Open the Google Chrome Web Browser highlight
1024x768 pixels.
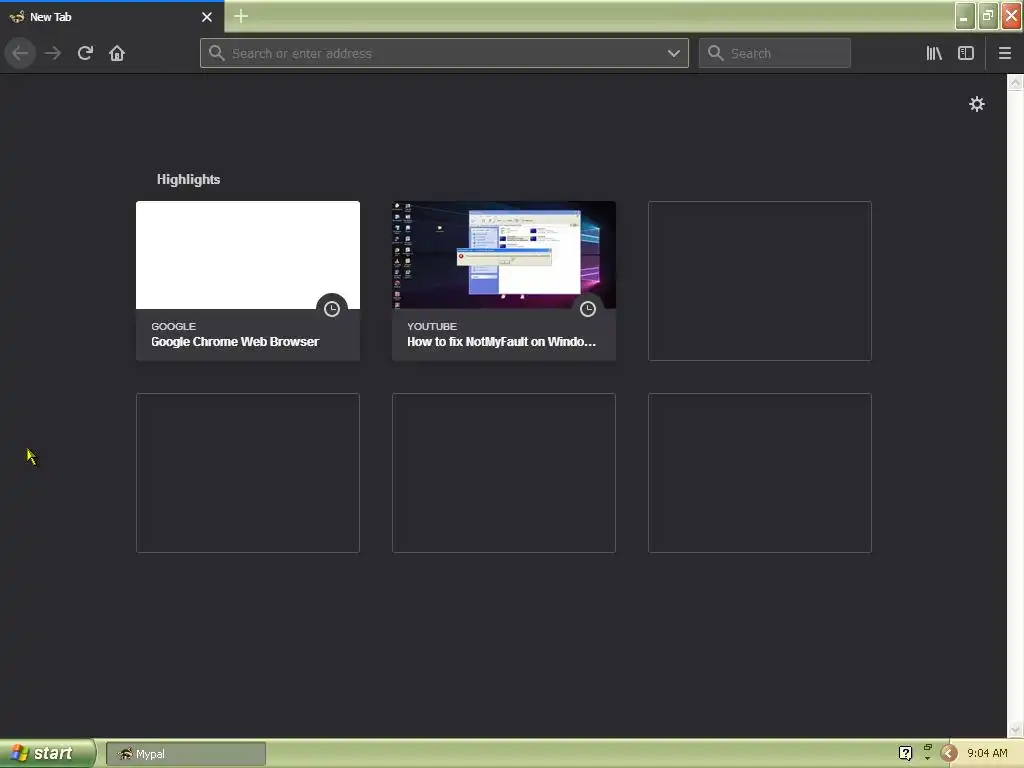point(248,281)
